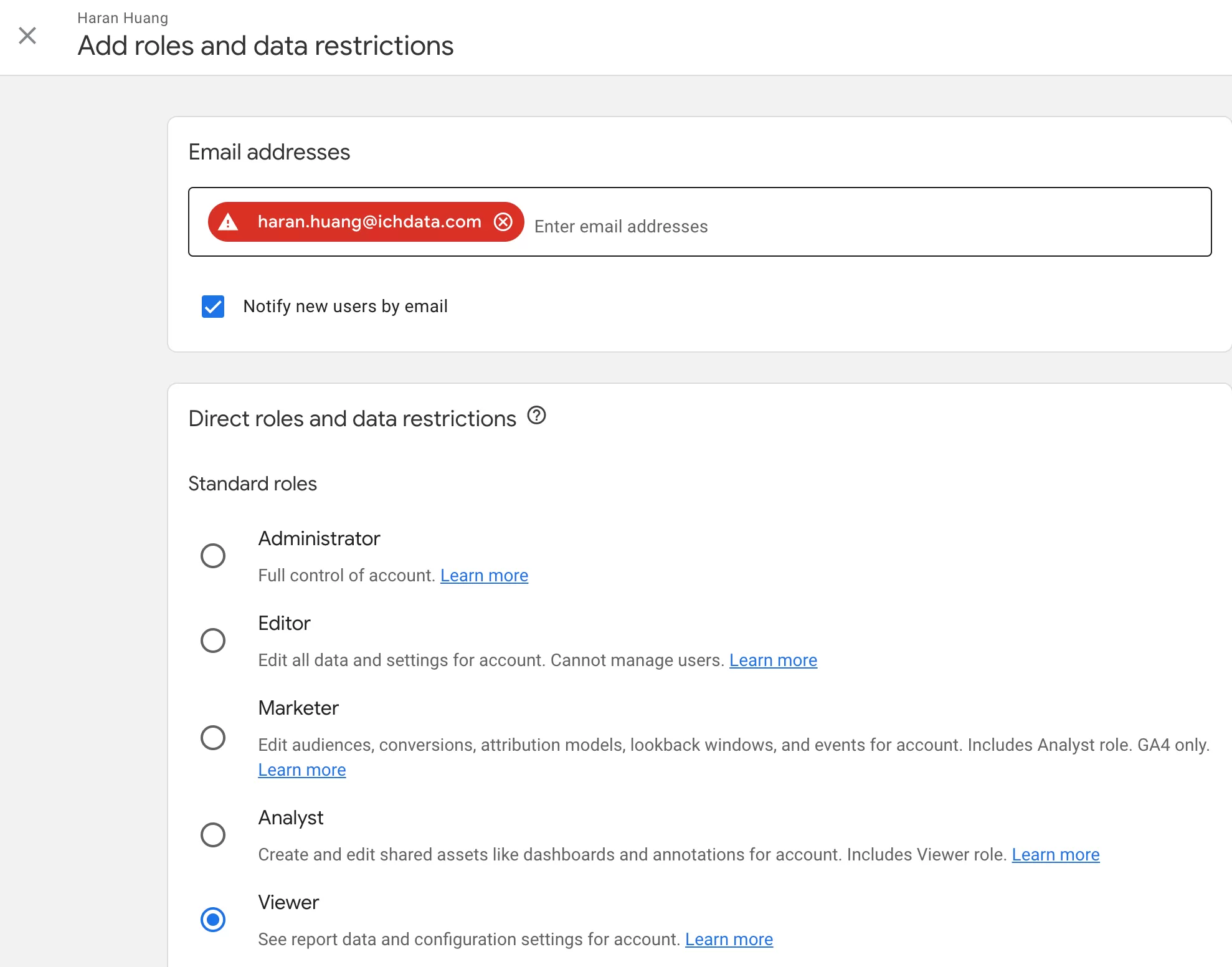Select the Editor role
Screen dimensions: 1232x967
(x=213, y=641)
